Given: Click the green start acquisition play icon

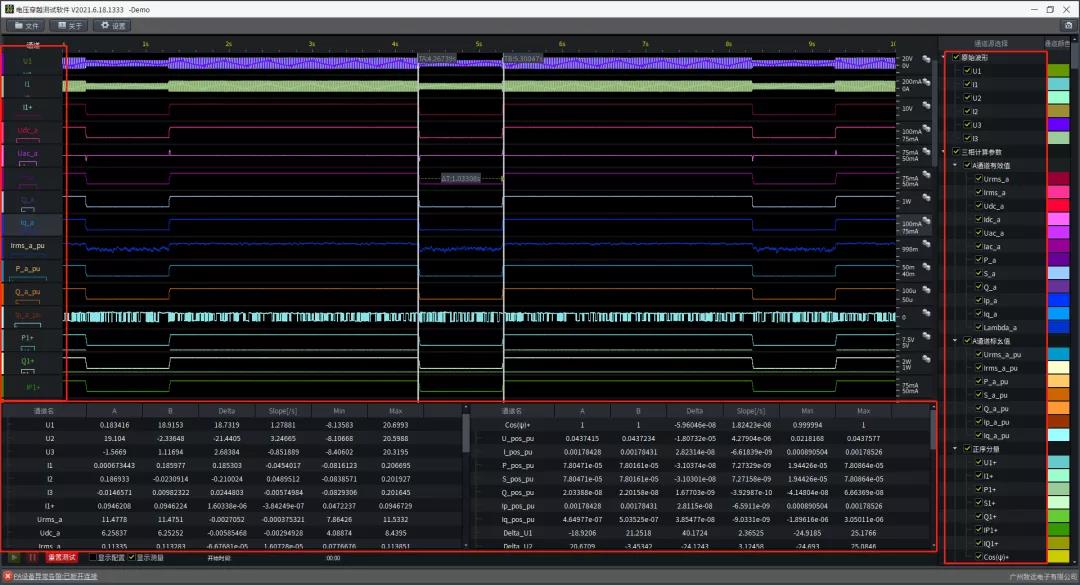Looking at the screenshot, I should click(x=14, y=557).
